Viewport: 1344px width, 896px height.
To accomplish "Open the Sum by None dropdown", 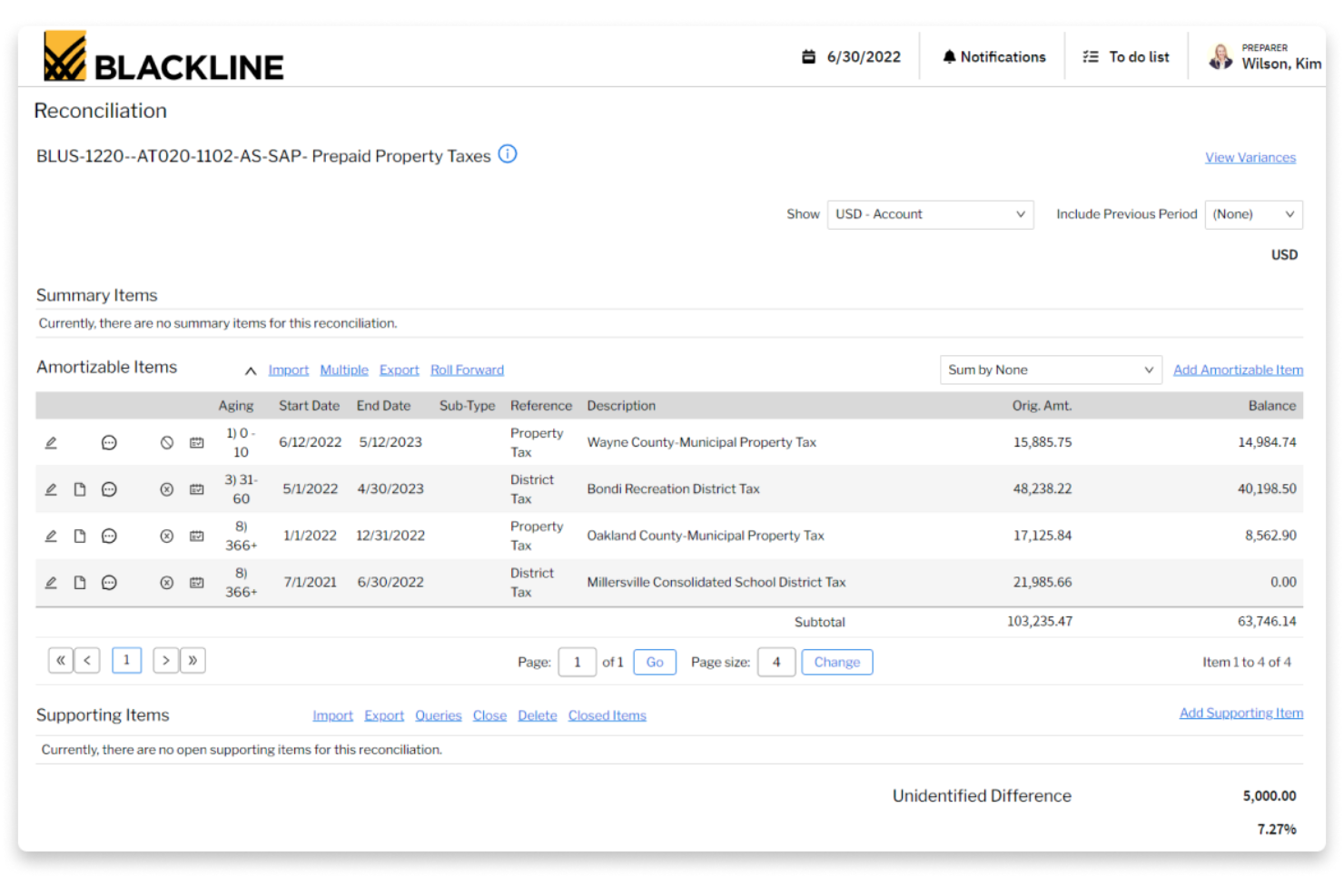I will (x=1051, y=369).
